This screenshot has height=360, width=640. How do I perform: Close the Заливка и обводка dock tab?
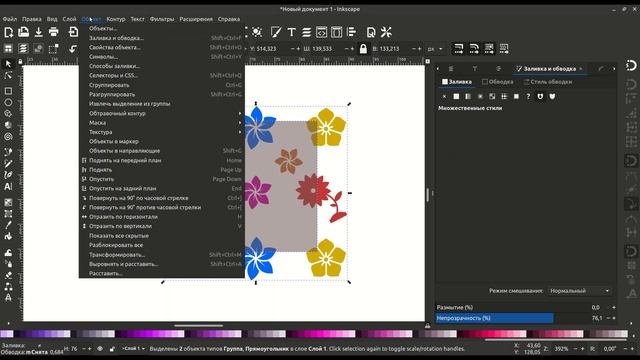pyautogui.click(x=581, y=69)
